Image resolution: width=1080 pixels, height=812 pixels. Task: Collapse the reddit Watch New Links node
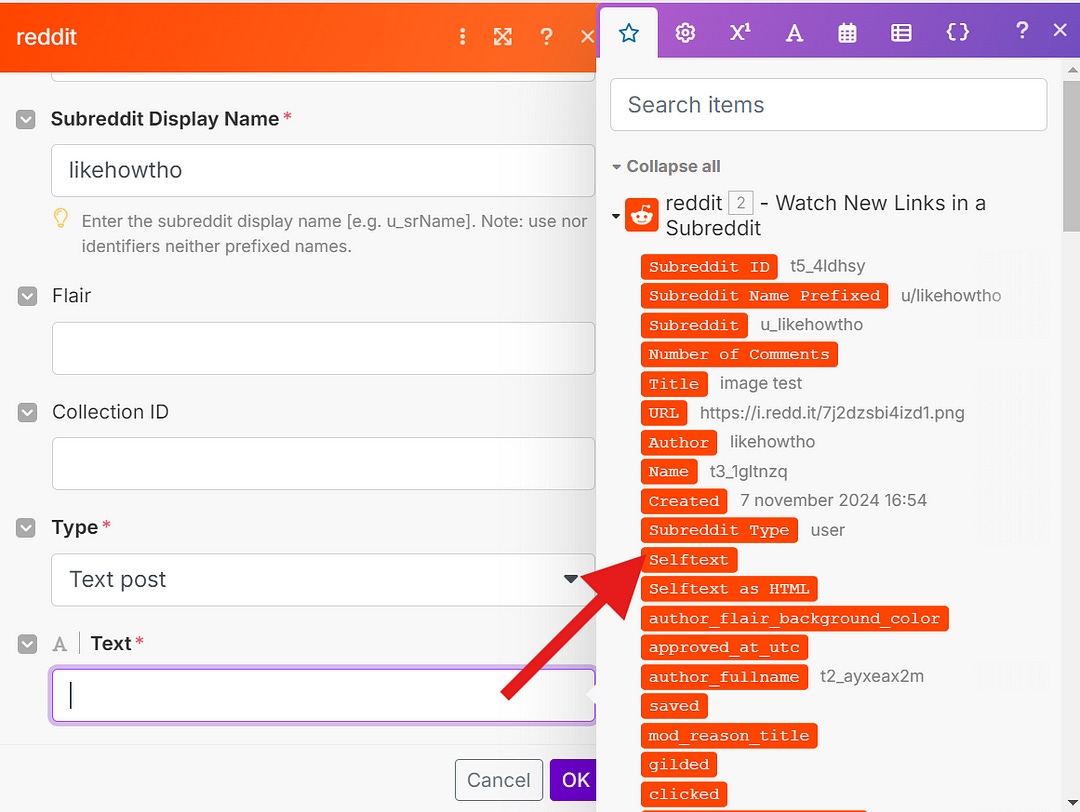pyautogui.click(x=616, y=216)
